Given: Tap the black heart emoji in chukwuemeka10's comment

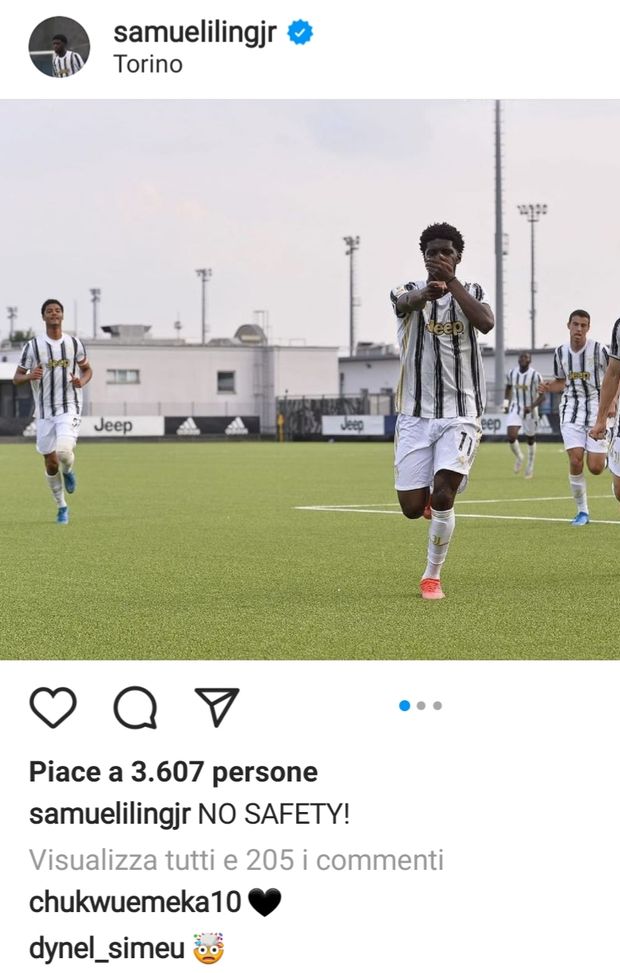Looking at the screenshot, I should click(x=264, y=902).
